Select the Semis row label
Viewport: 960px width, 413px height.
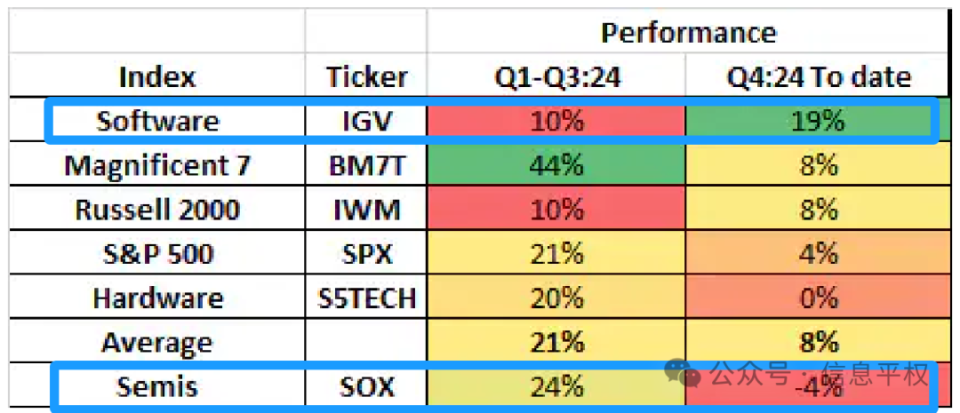tap(157, 386)
